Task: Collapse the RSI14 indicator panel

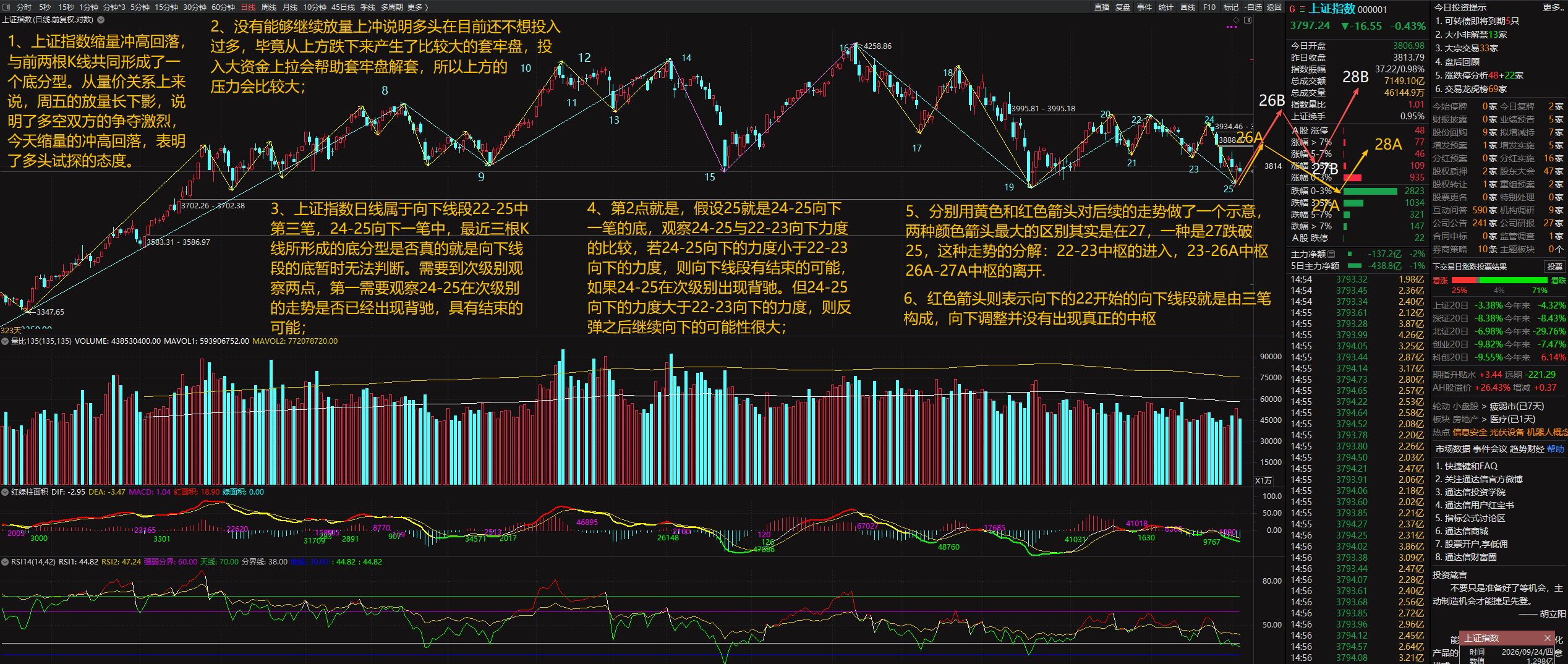Action: pos(5,562)
